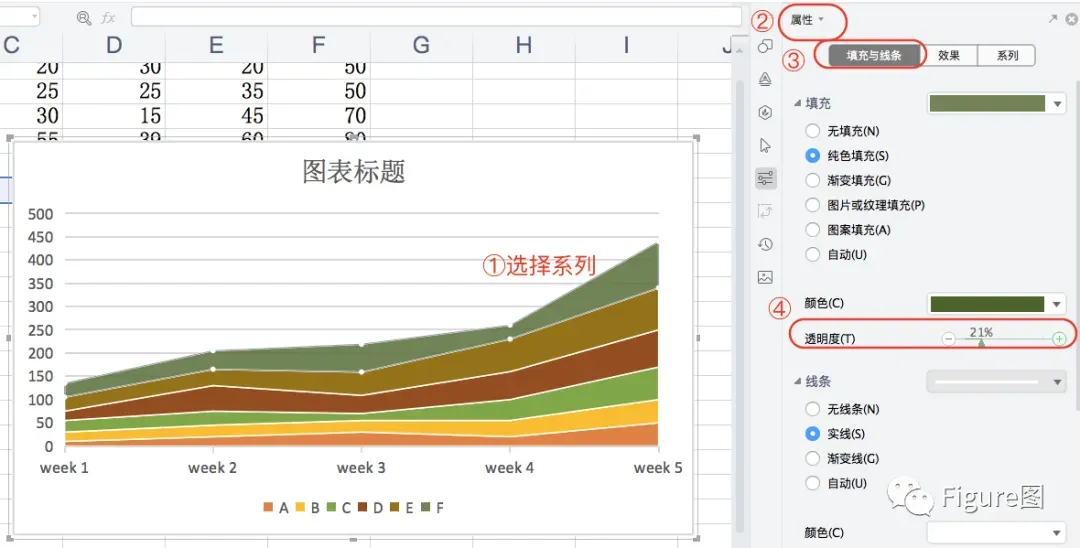Click the fill preset green color swatch
1080x548 pixels.
click(987, 103)
